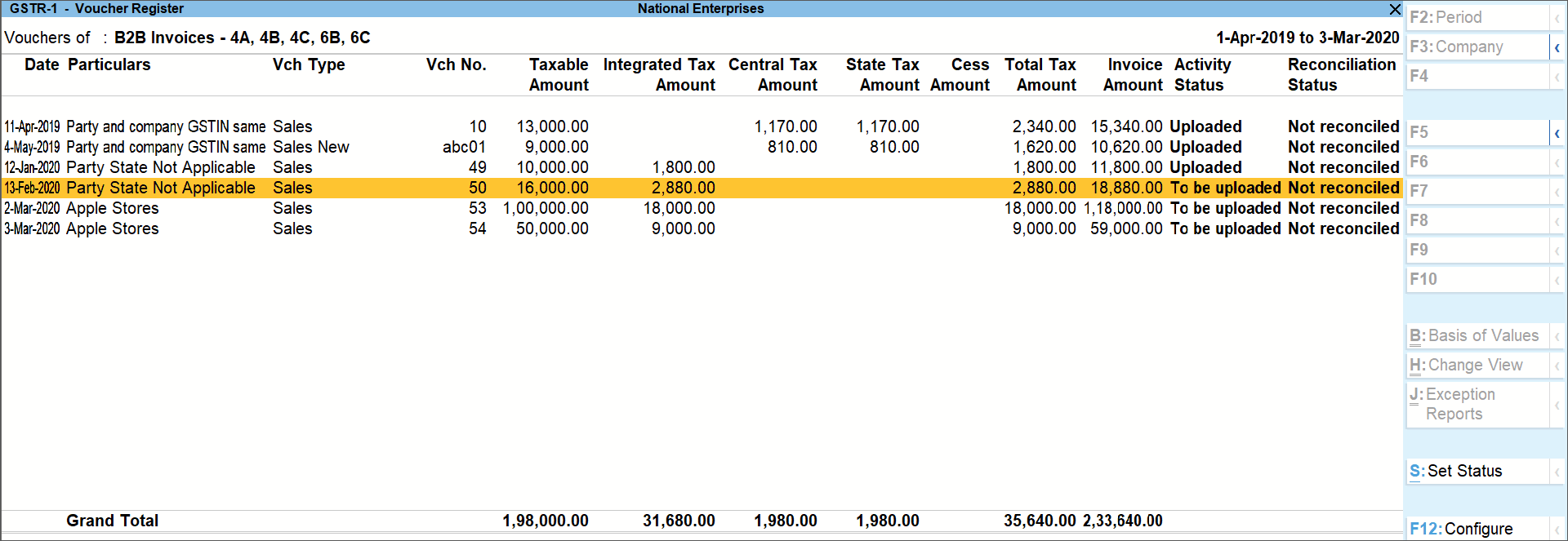1568x541 pixels.
Task: Expand the chevron beside F2: Period
Action: click(x=1557, y=18)
